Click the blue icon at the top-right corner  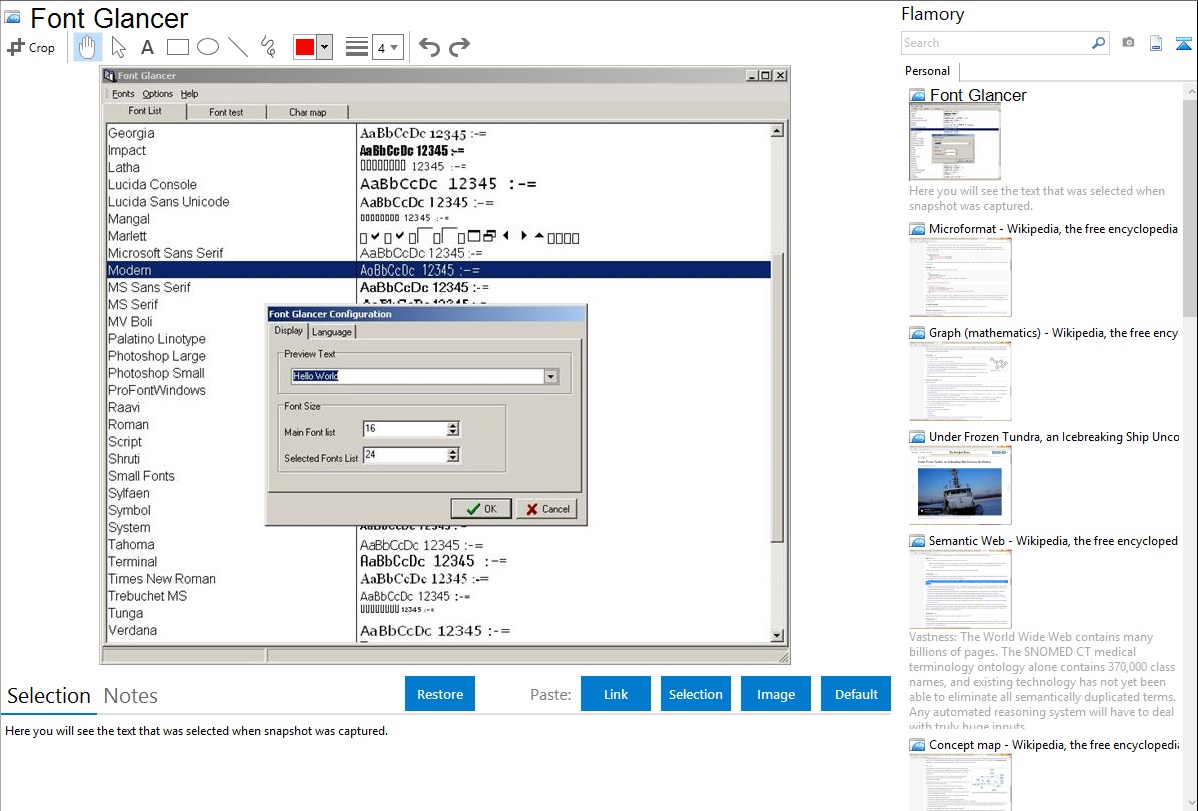click(1183, 43)
